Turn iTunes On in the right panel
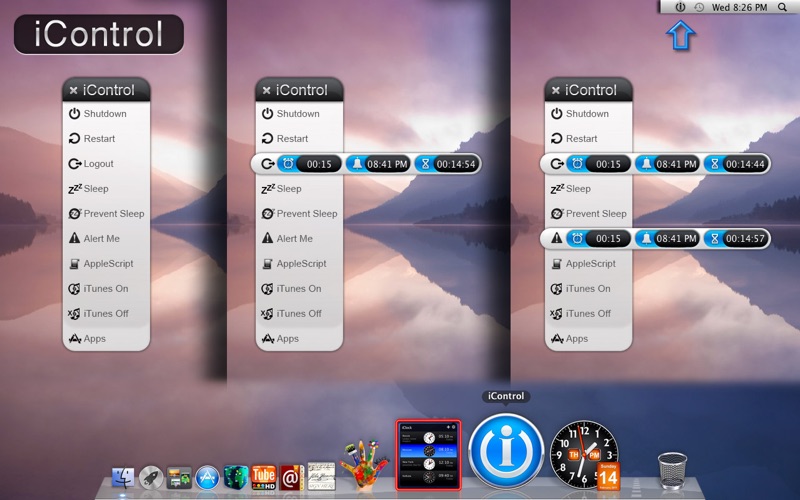The image size is (800, 500). click(x=588, y=289)
